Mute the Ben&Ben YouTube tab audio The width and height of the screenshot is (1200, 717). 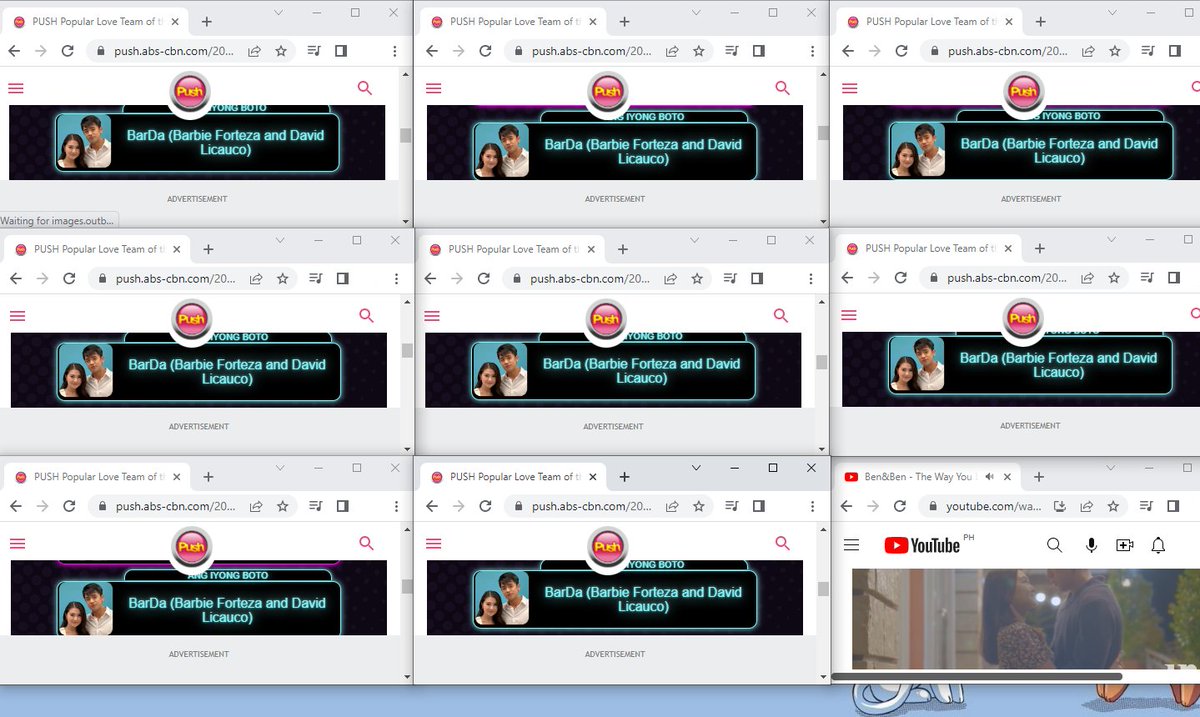point(988,477)
